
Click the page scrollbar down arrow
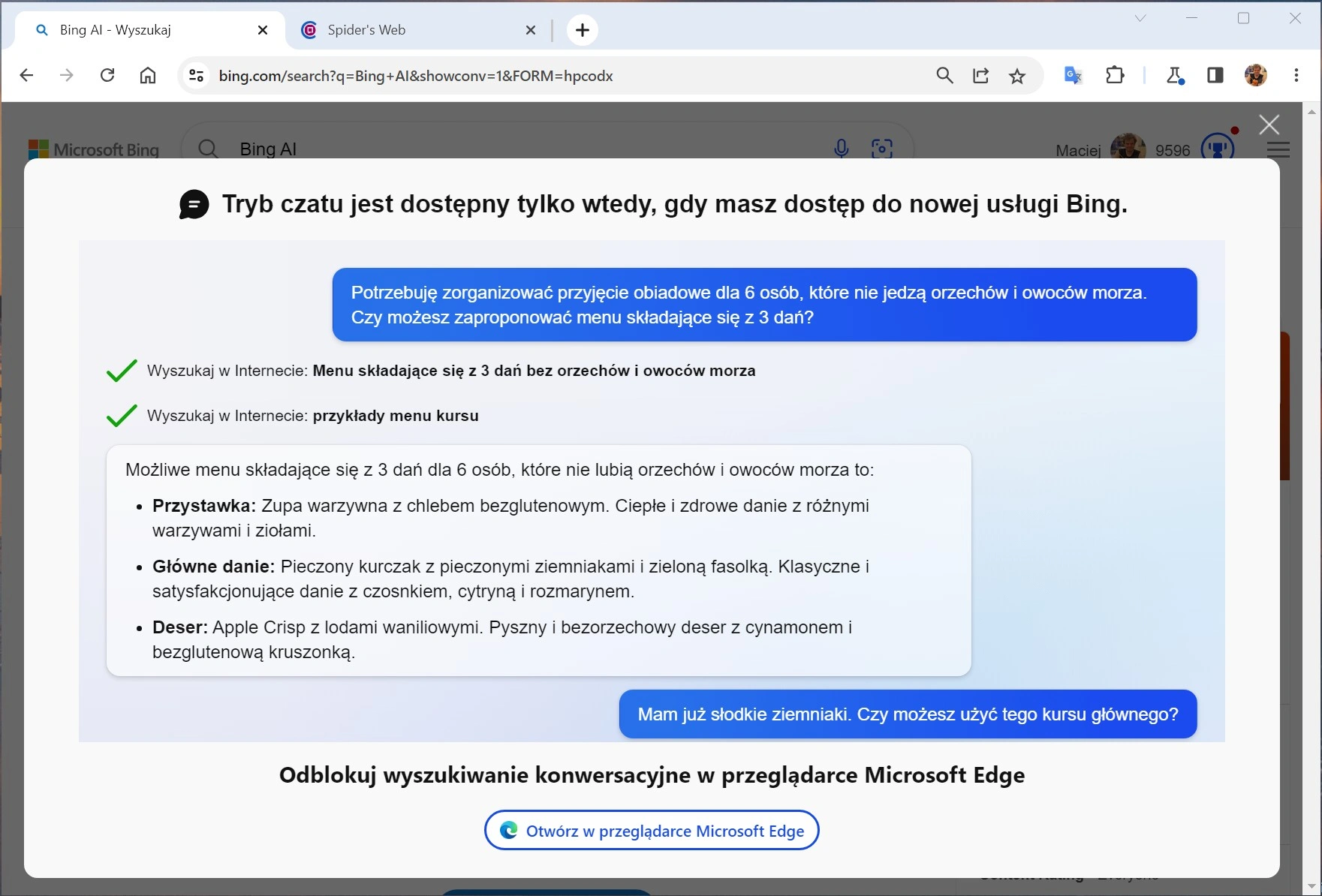(x=1312, y=886)
